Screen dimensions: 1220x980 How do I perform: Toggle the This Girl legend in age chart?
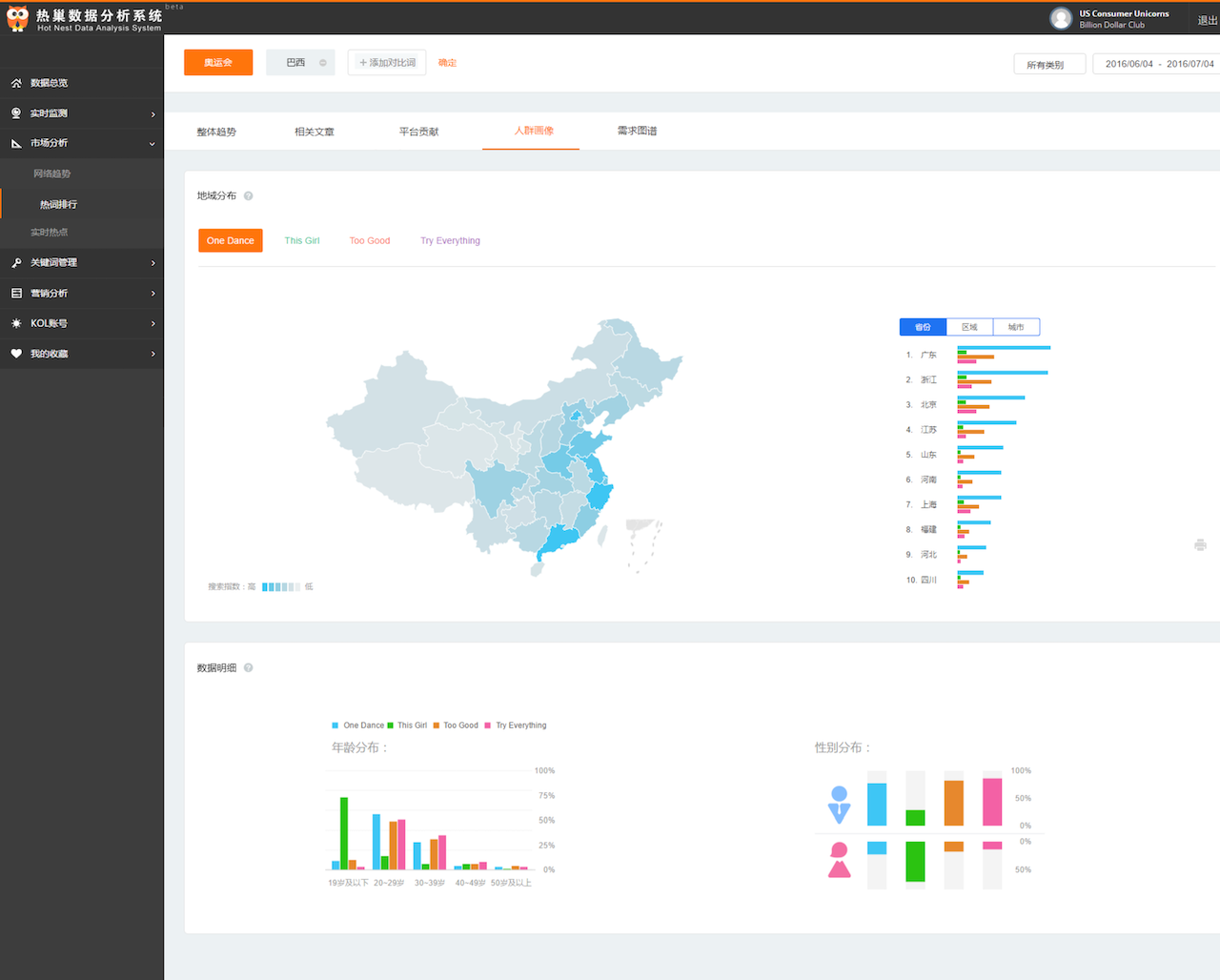click(407, 725)
